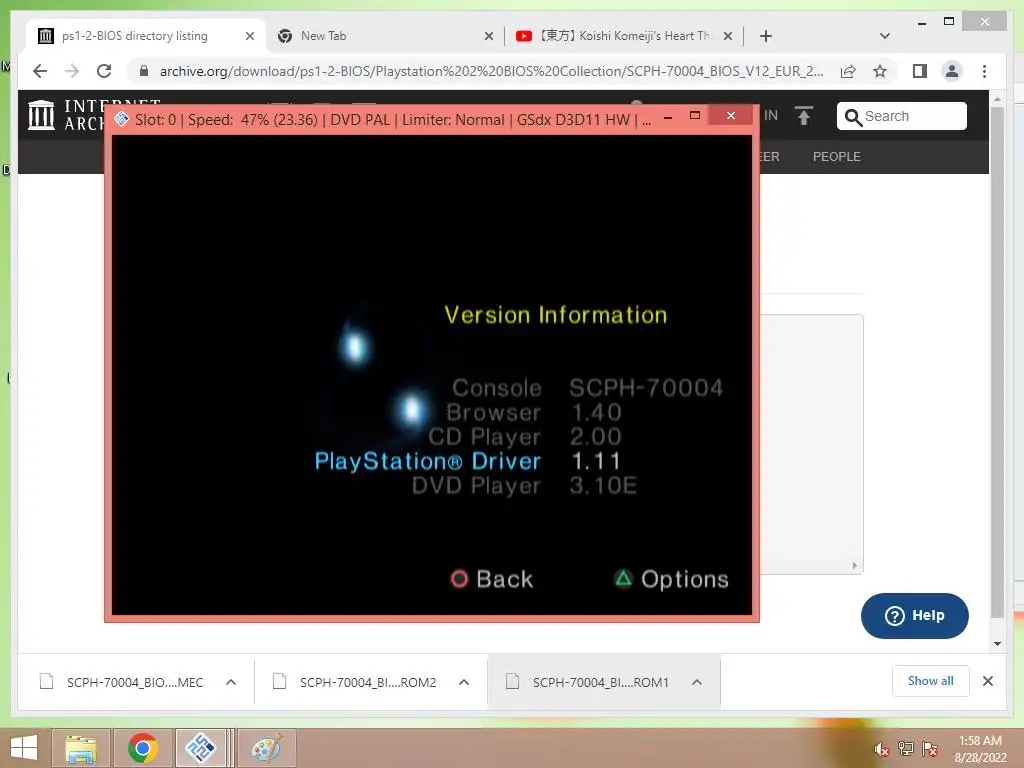1024x768 pixels.
Task: Click the red circle Back option
Action: pyautogui.click(x=492, y=579)
